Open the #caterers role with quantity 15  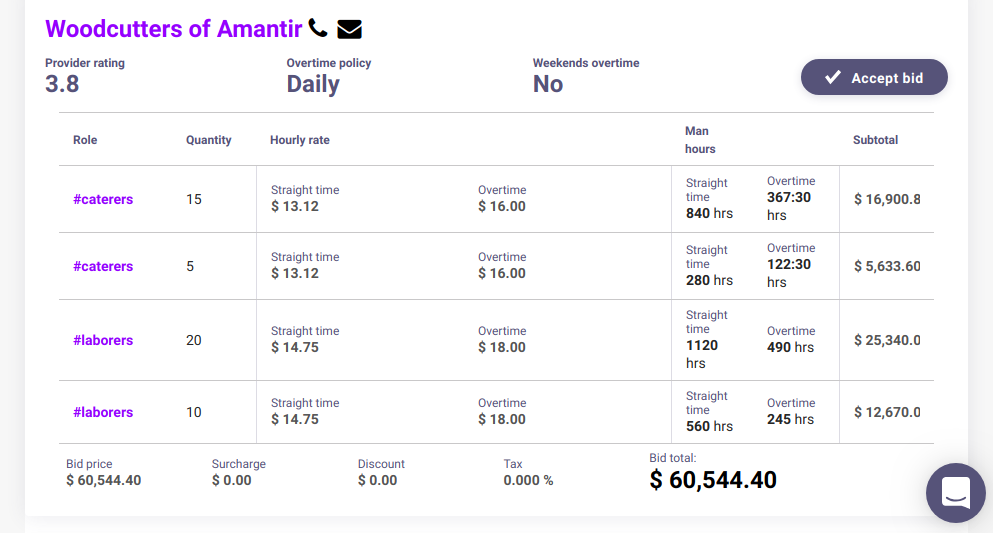103,199
